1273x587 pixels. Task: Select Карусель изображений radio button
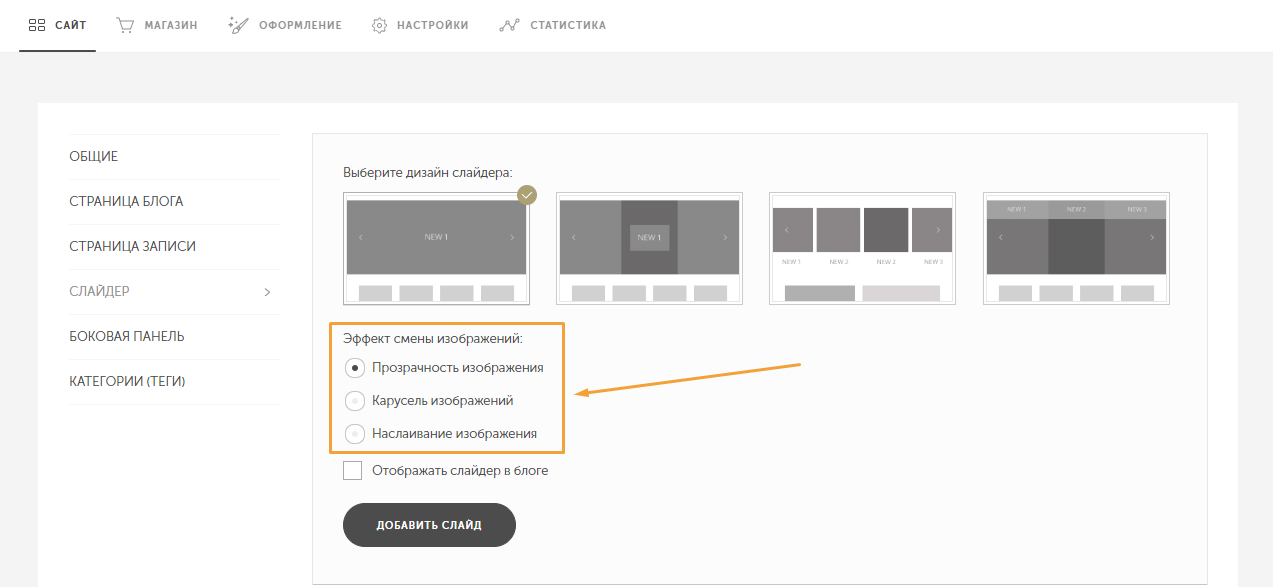click(354, 401)
